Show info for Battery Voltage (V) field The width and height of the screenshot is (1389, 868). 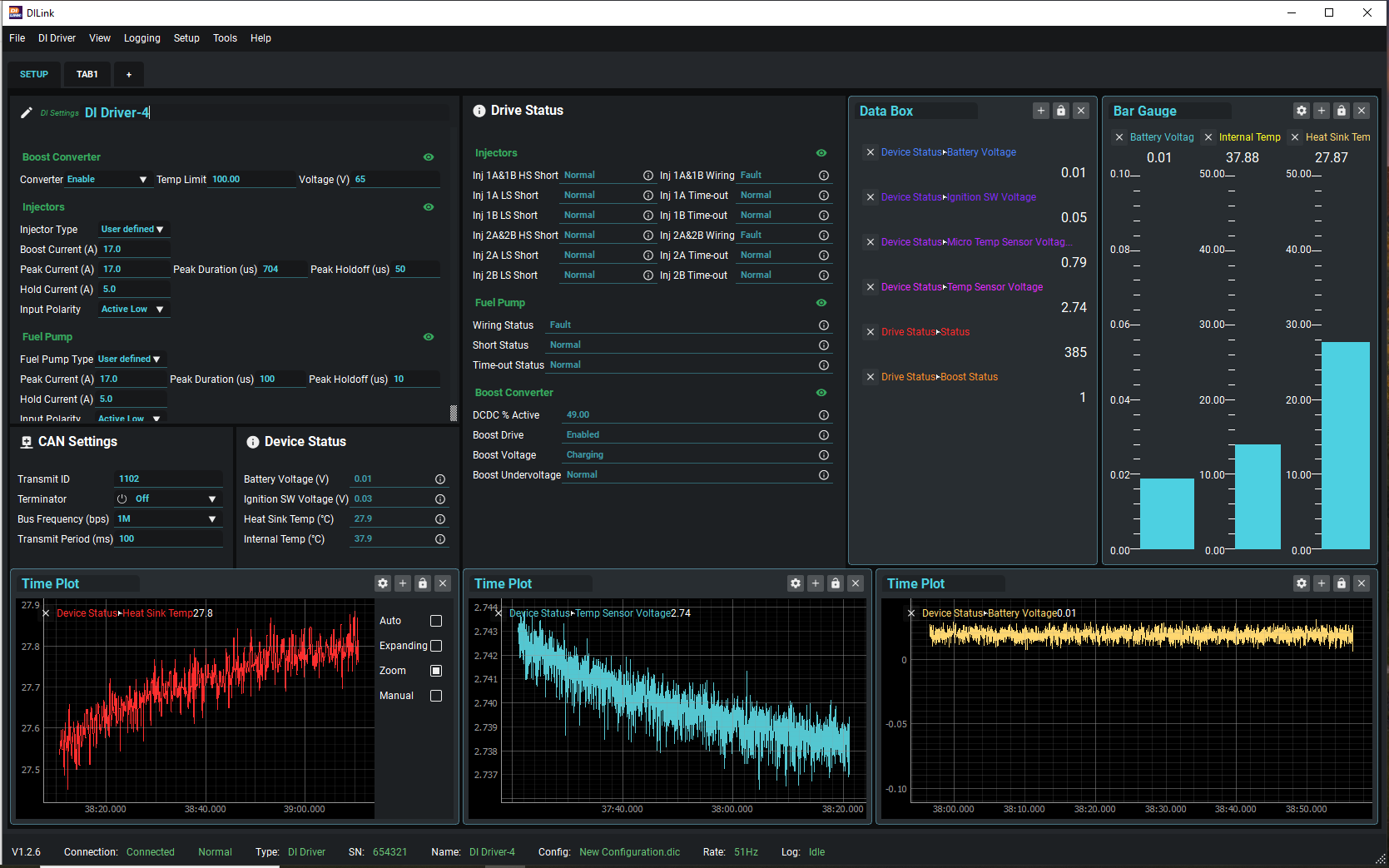(x=440, y=479)
